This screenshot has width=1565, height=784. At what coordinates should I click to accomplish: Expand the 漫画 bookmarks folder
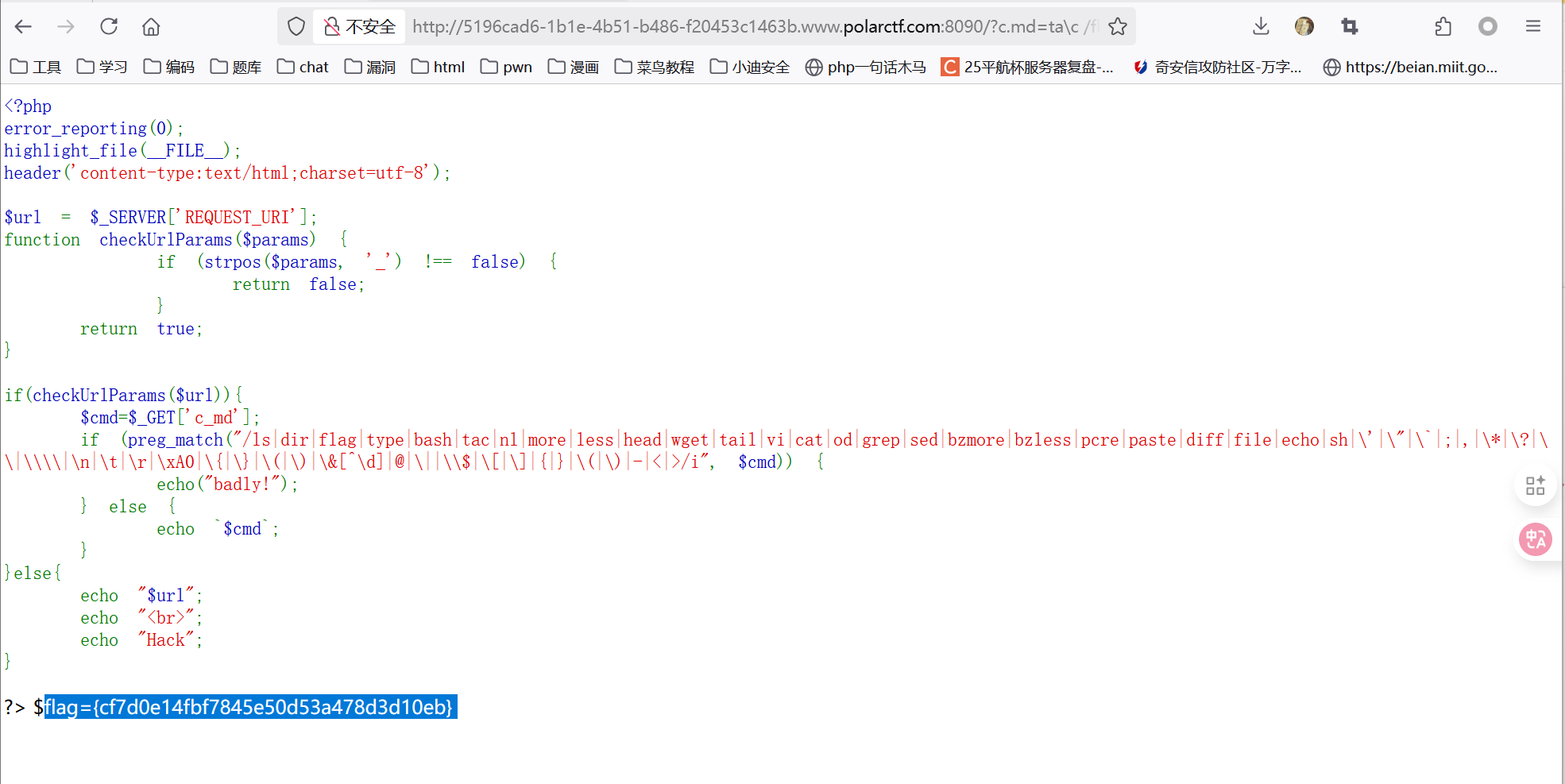point(574,68)
